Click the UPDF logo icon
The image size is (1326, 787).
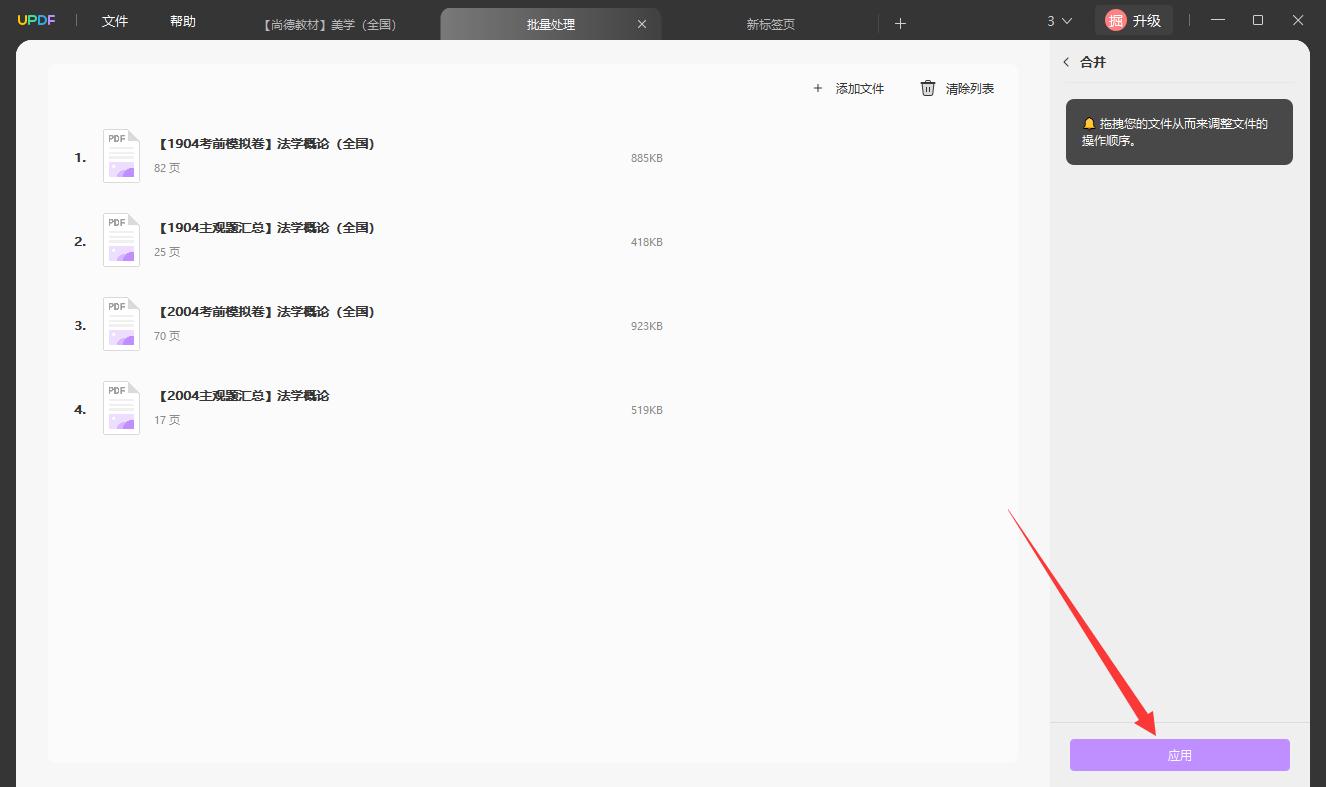click(36, 21)
